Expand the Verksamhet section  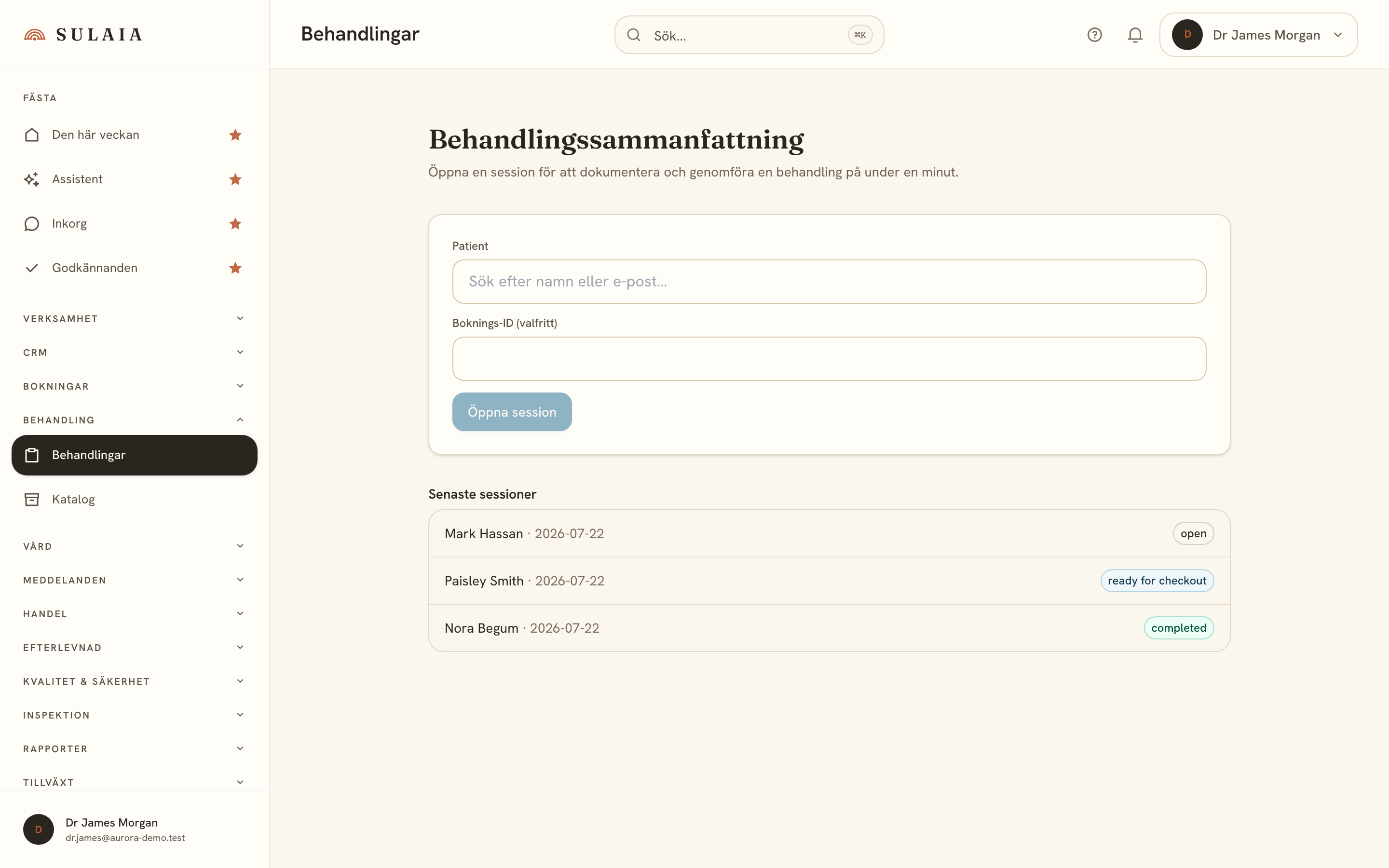pos(134,319)
